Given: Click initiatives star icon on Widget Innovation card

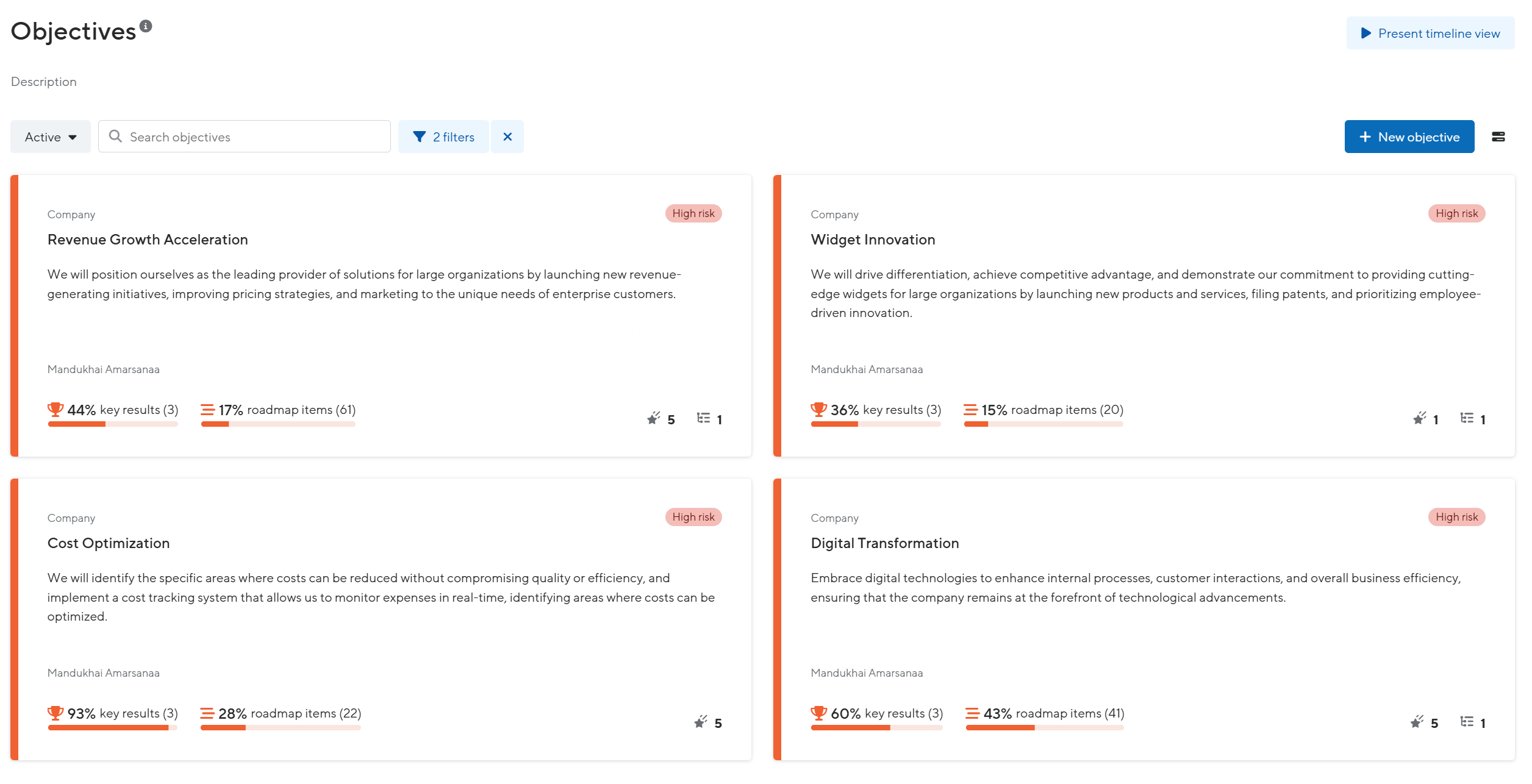Looking at the screenshot, I should (x=1419, y=419).
